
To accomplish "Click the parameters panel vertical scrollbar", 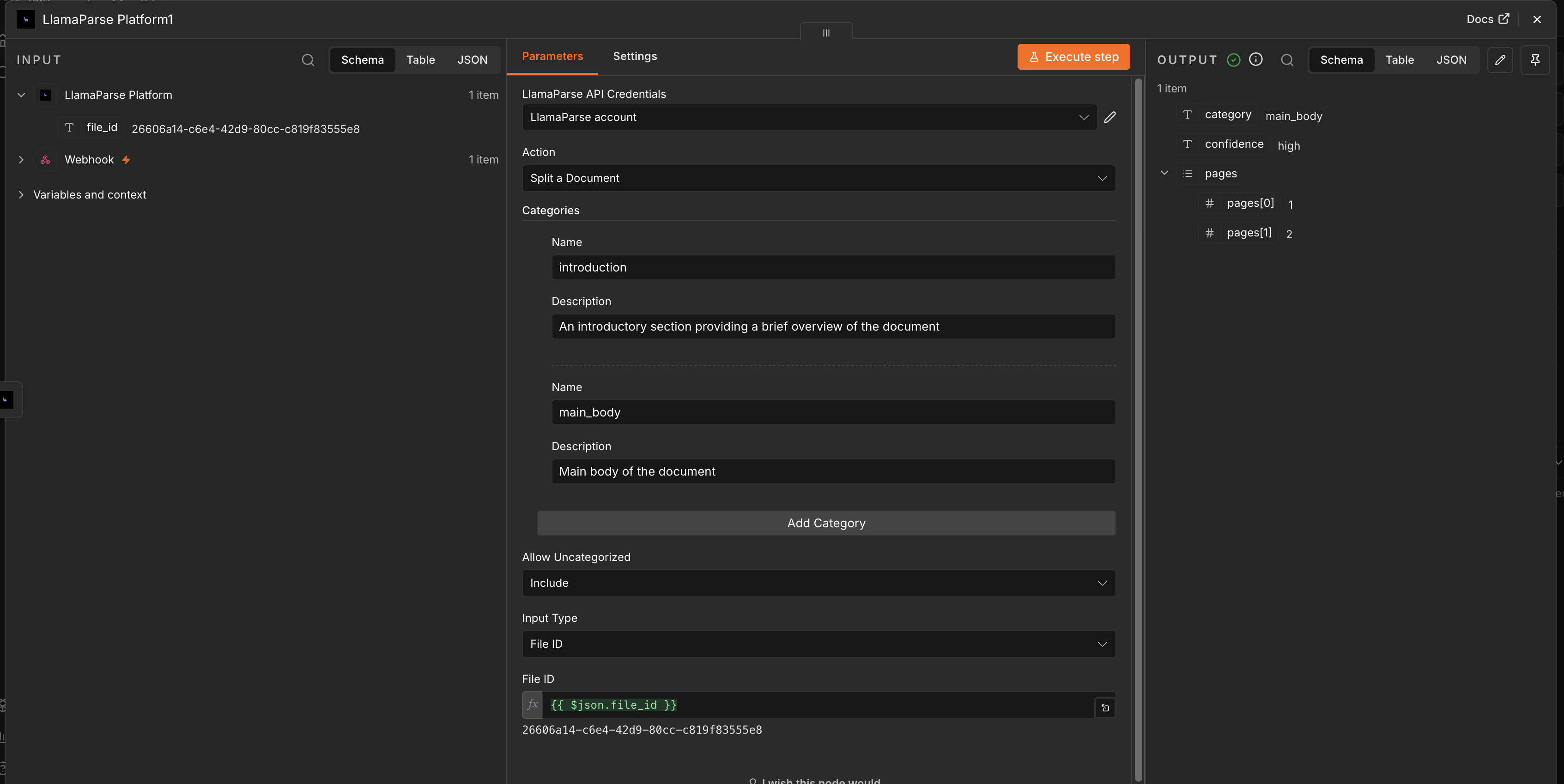I will (1139, 429).
